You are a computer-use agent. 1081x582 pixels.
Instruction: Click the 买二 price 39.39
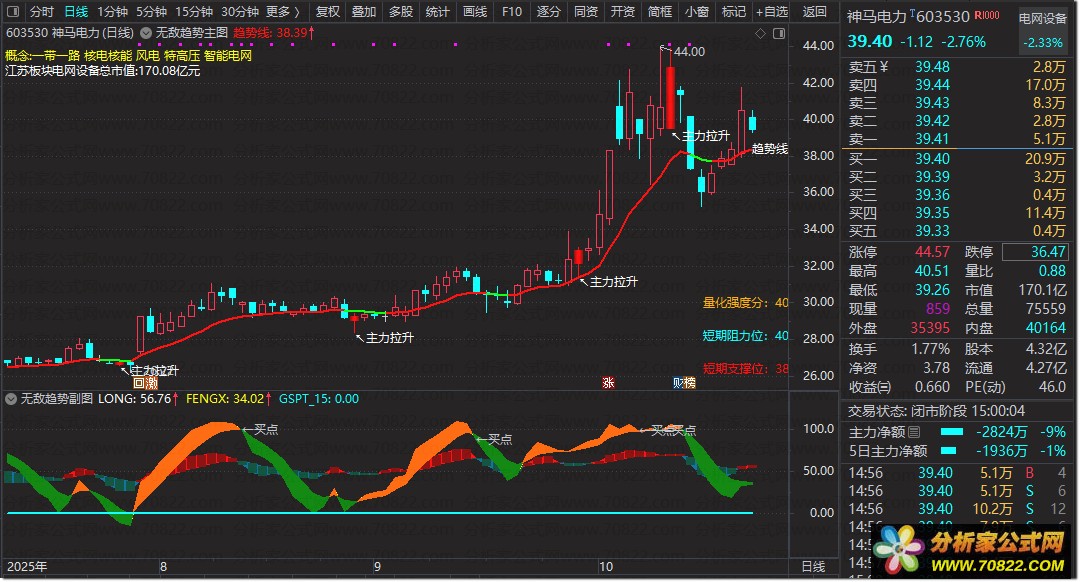coord(932,177)
